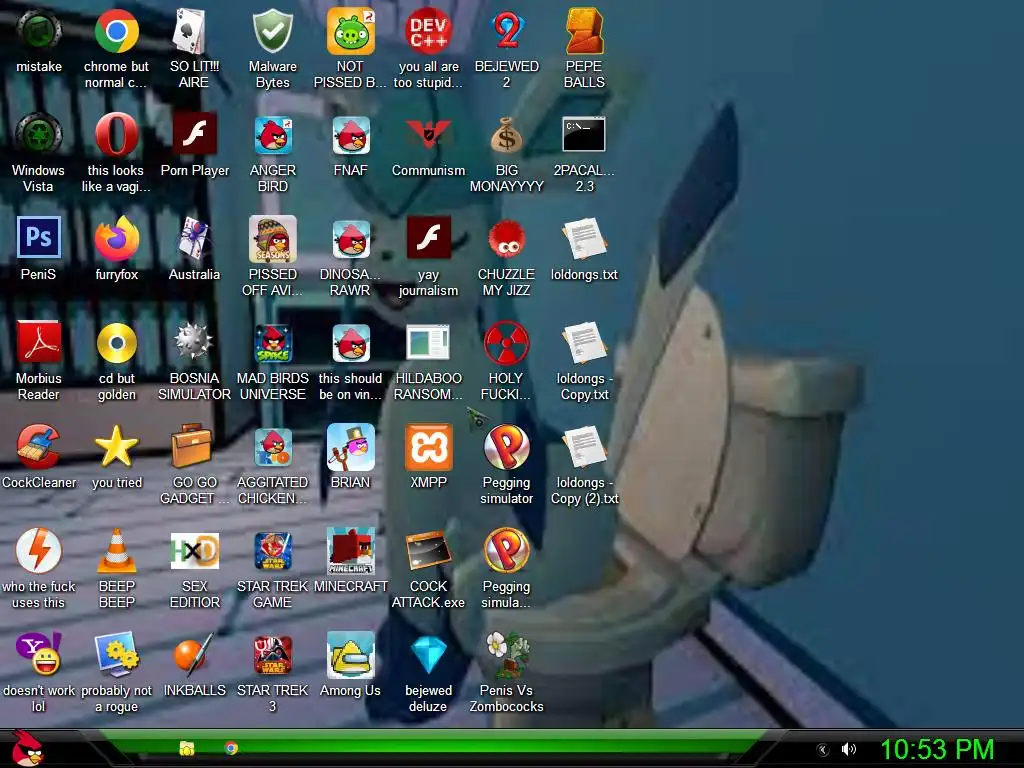Launch the INKBALLS orange ball icon

194,654
